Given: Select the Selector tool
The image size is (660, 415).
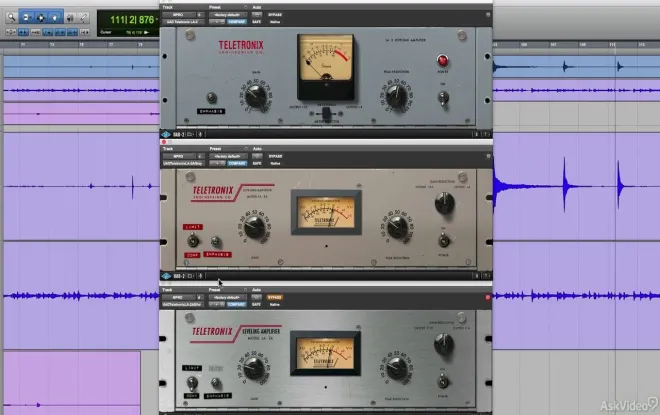Looking at the screenshot, I should click(40, 17).
